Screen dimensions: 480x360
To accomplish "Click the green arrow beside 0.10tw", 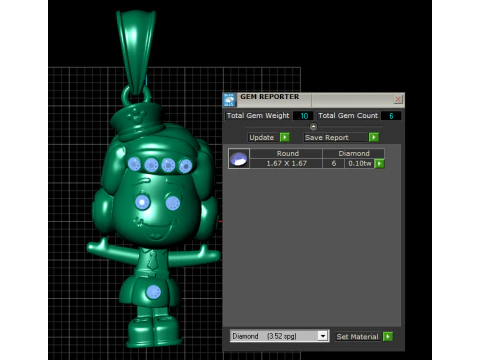I will point(379,163).
